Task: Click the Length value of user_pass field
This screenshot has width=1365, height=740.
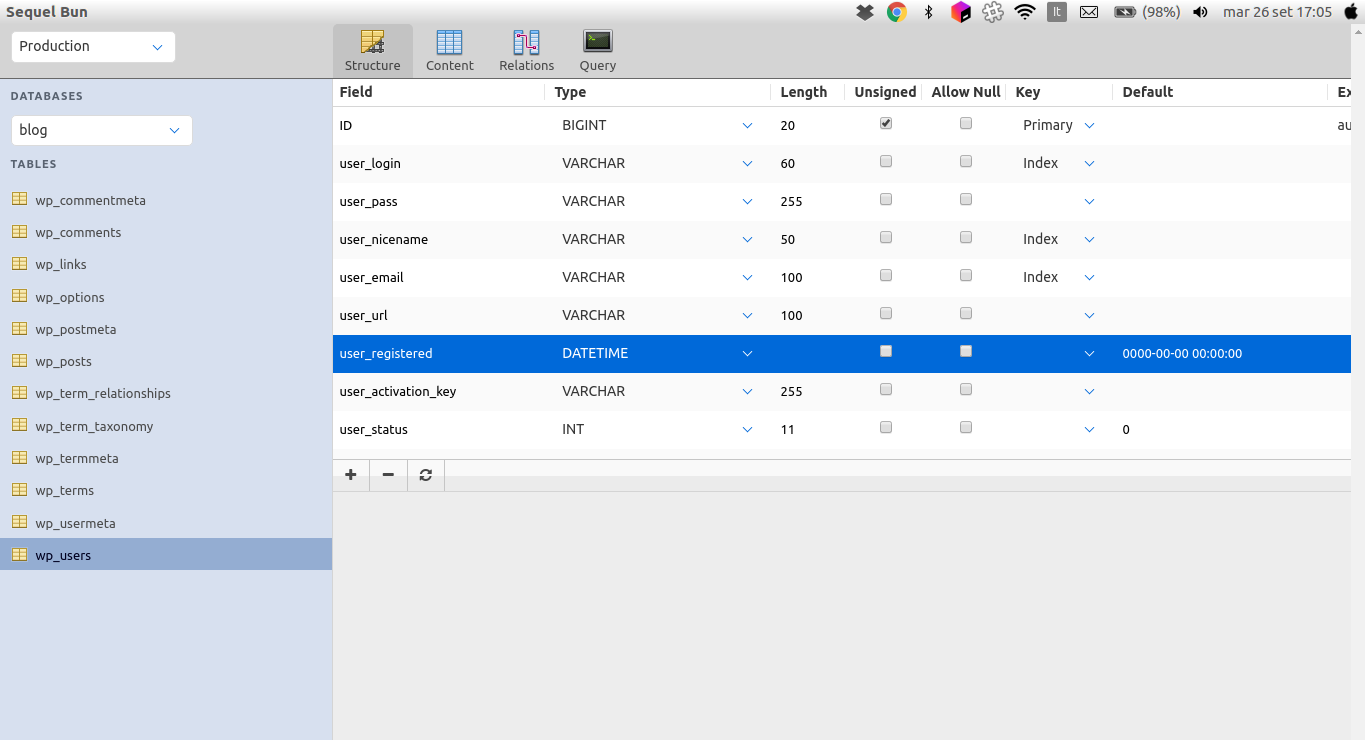Action: (791, 201)
